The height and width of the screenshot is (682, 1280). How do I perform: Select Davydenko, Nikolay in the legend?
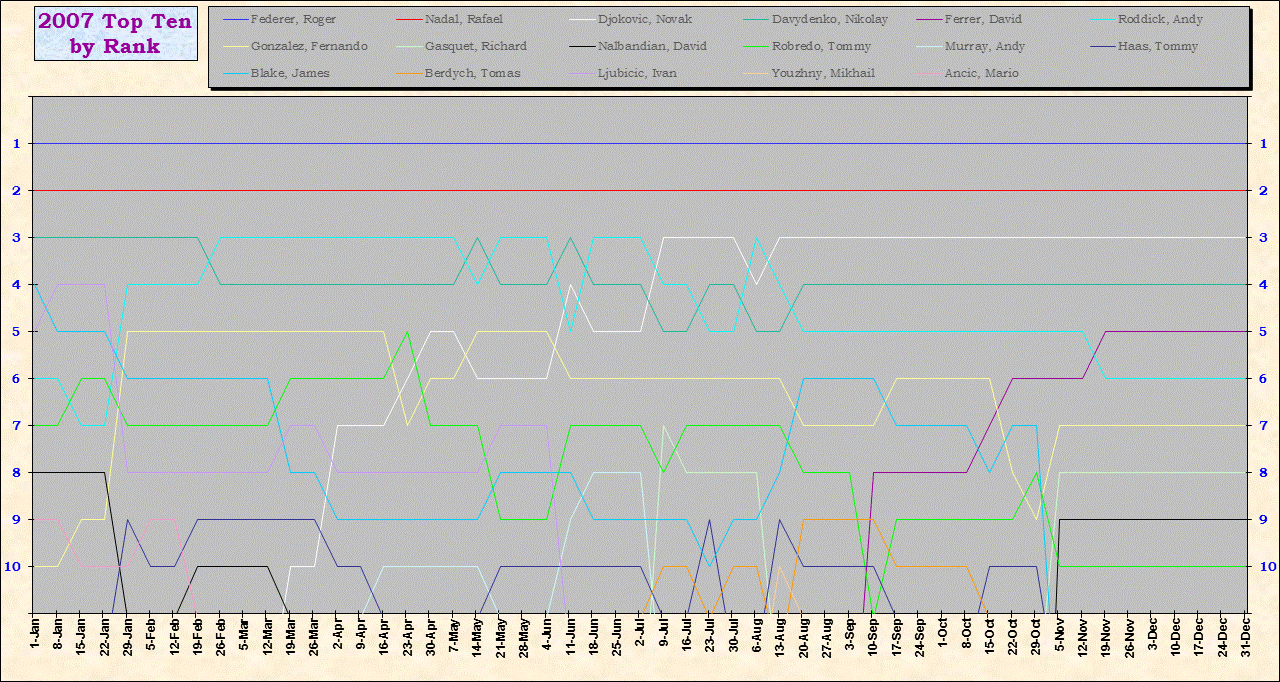click(829, 20)
